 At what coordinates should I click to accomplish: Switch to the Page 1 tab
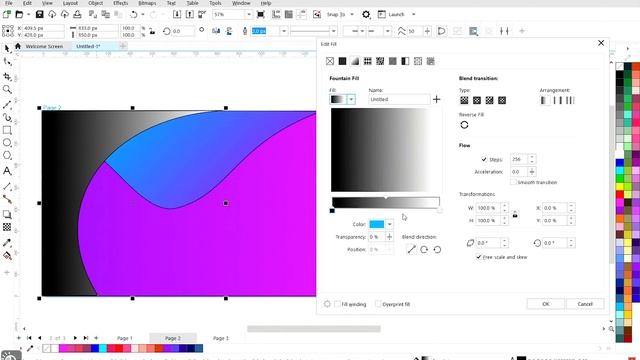pyautogui.click(x=125, y=338)
